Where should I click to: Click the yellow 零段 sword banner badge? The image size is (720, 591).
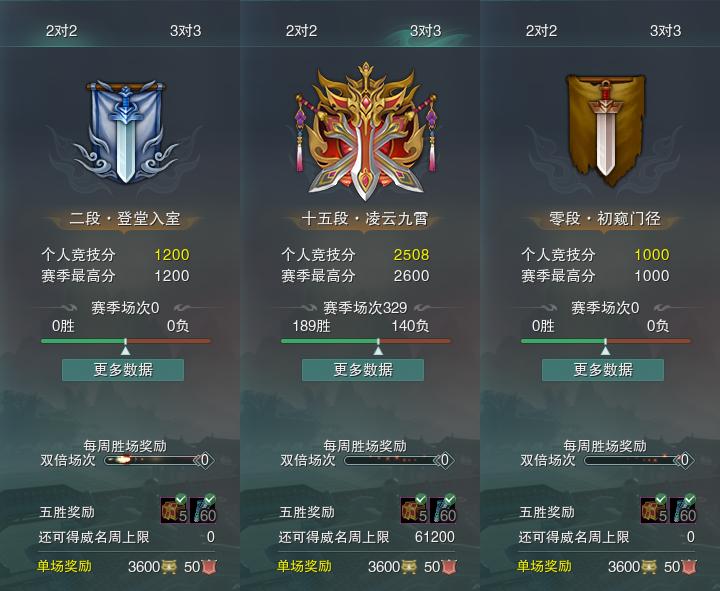pos(605,130)
